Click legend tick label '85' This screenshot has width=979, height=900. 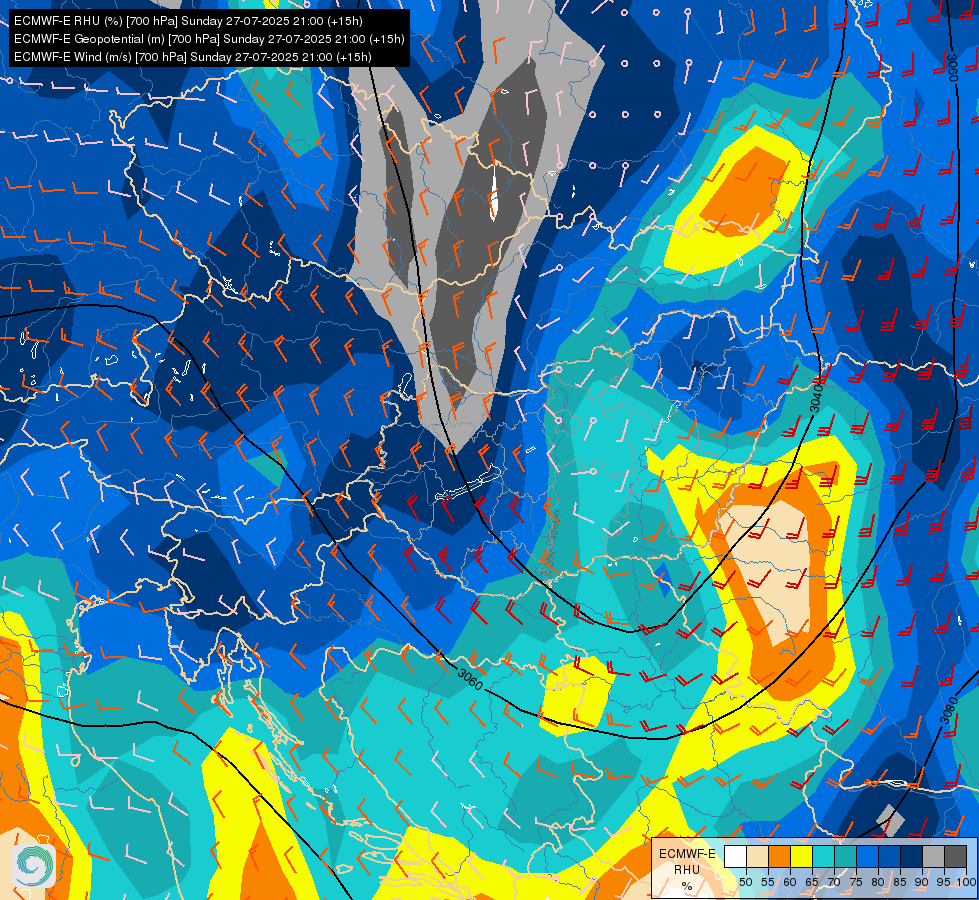[900, 882]
